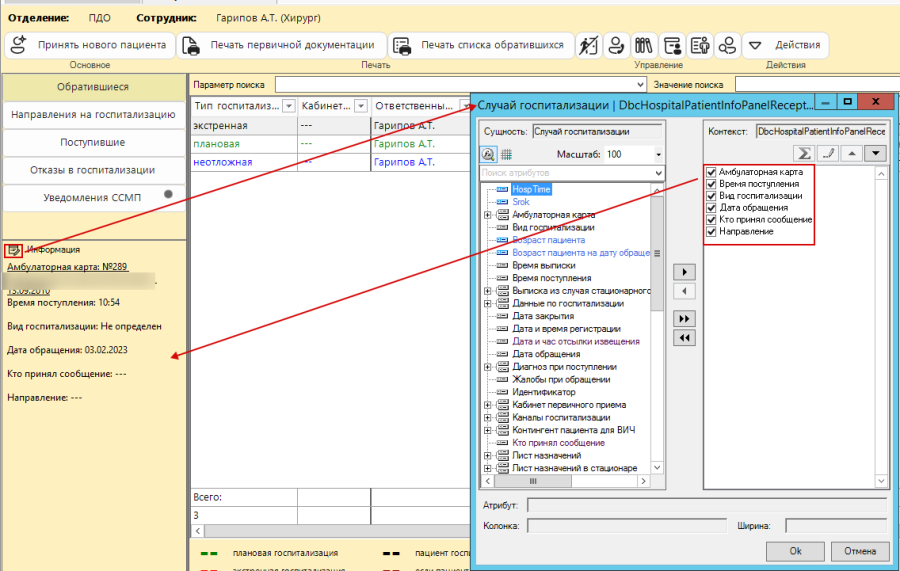Click Печать списка обратившихся button
The width and height of the screenshot is (900, 571).
pyautogui.click(x=481, y=45)
